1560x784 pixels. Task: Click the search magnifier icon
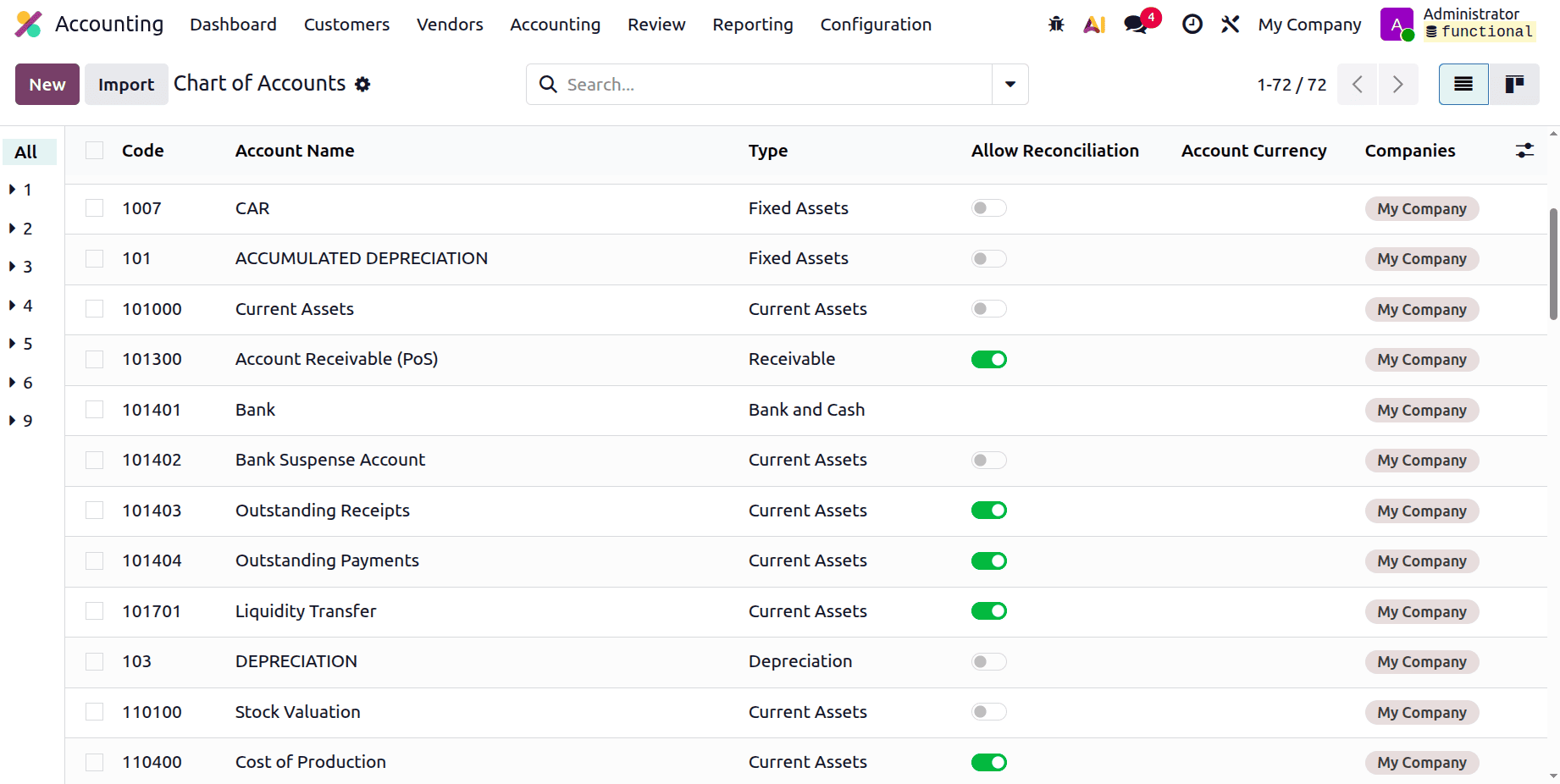click(x=548, y=85)
